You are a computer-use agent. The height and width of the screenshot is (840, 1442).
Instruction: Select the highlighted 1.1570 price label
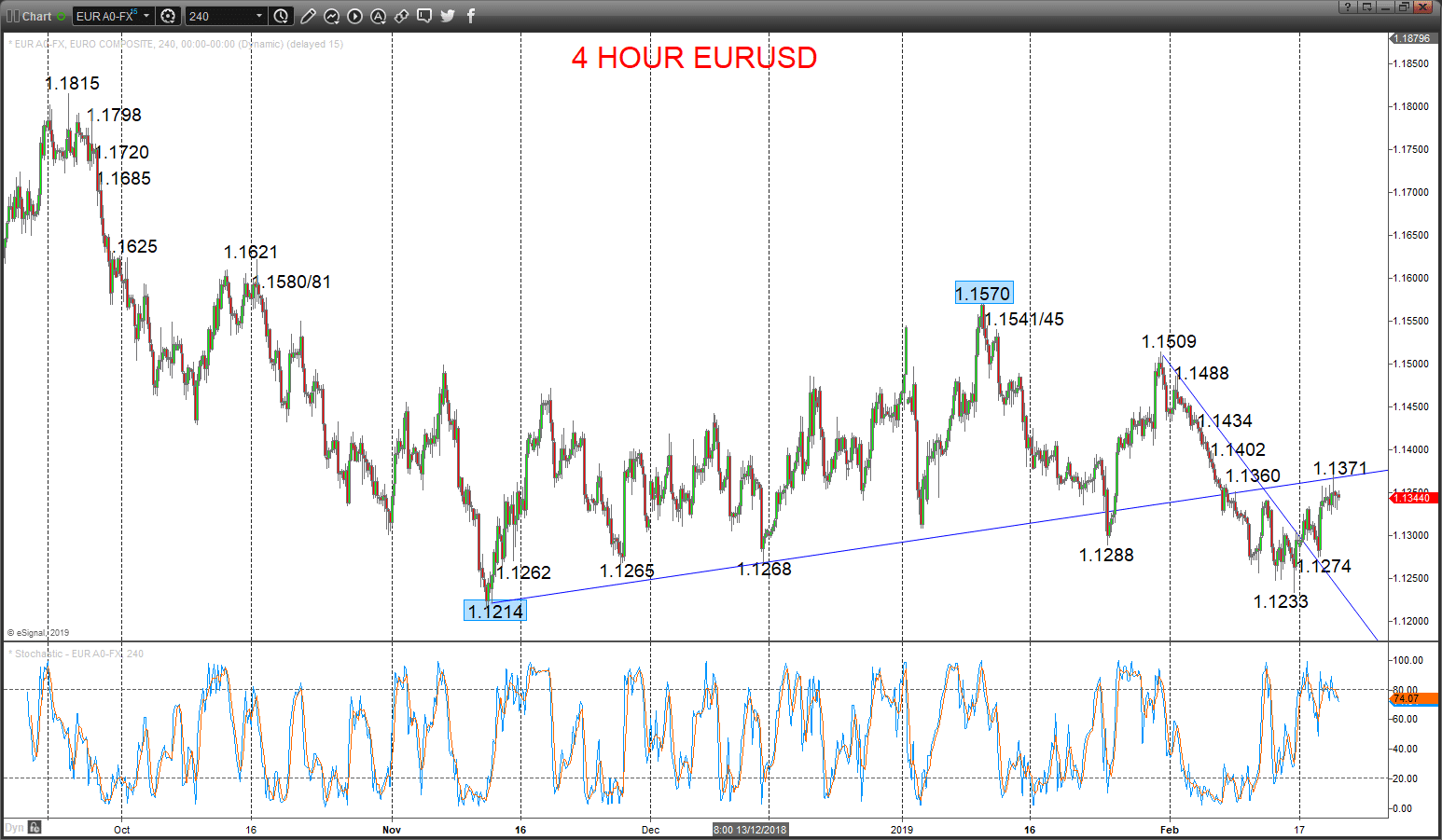point(983,294)
